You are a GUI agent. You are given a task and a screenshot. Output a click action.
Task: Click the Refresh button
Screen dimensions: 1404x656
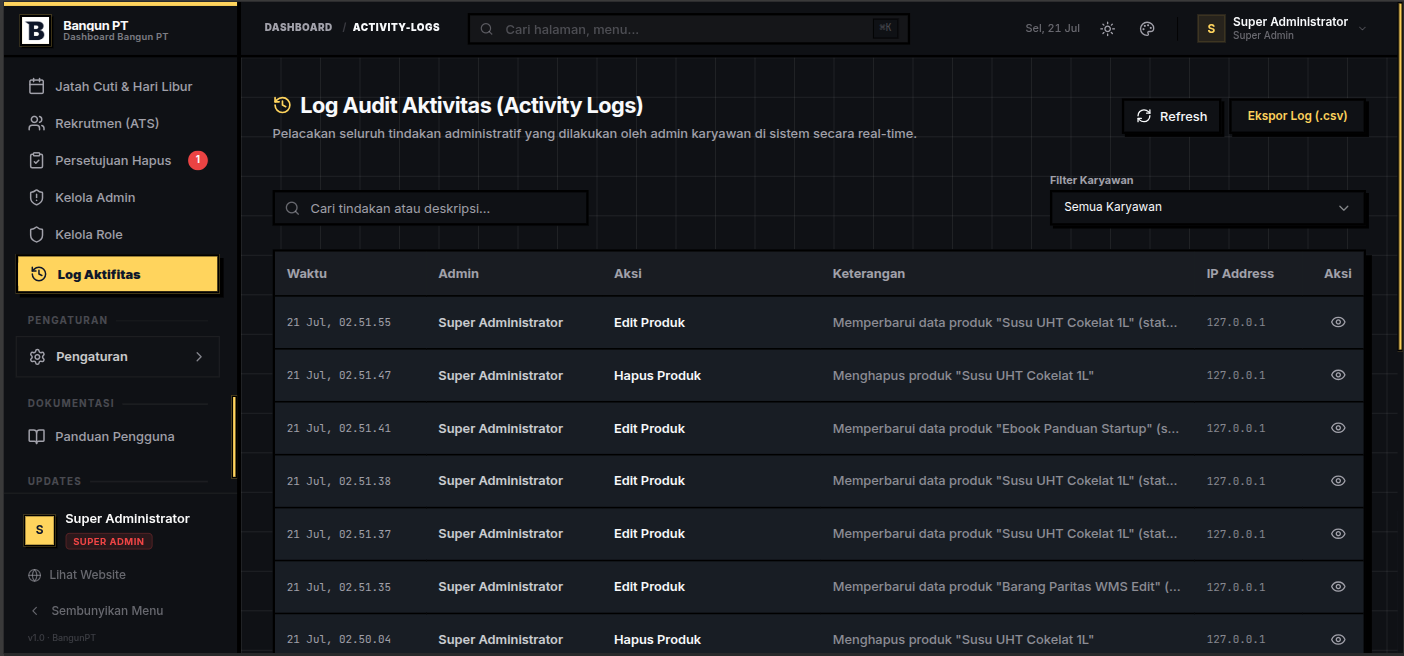coord(1172,116)
